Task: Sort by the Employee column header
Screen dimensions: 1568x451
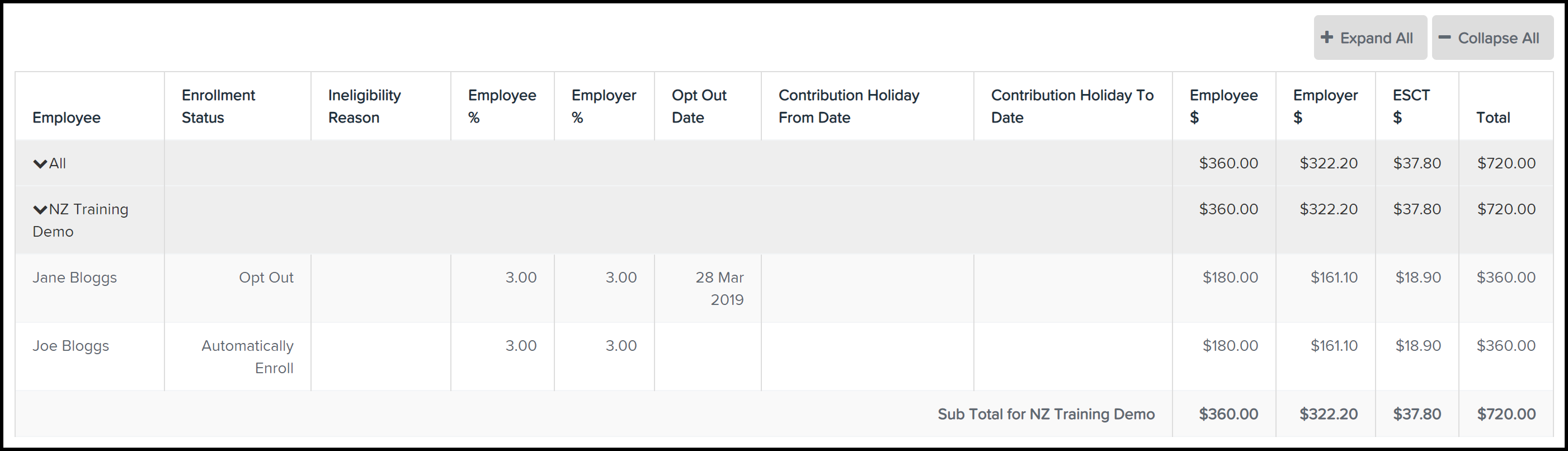Action: coord(67,118)
